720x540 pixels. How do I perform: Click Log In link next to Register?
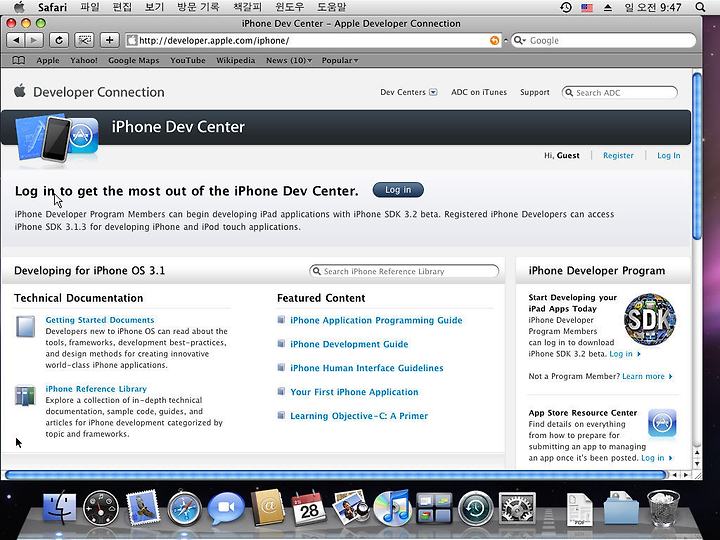(x=669, y=156)
